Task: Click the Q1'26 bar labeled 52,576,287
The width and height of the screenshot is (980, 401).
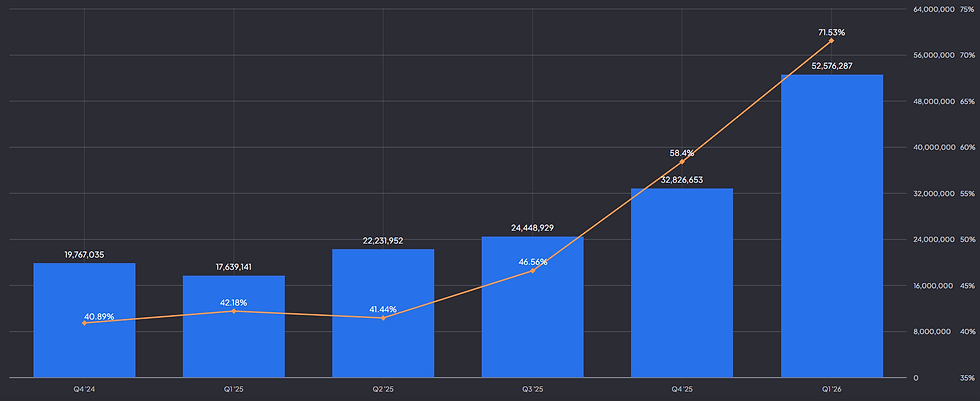Action: coord(832,226)
